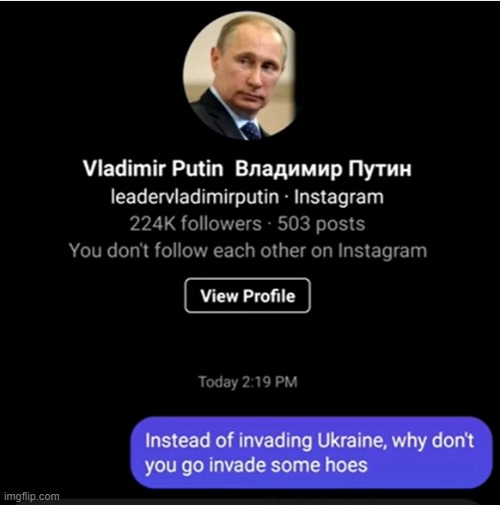This screenshot has width=500, height=505.
Task: Click the empty black area above the timestamp
Action: point(248,345)
